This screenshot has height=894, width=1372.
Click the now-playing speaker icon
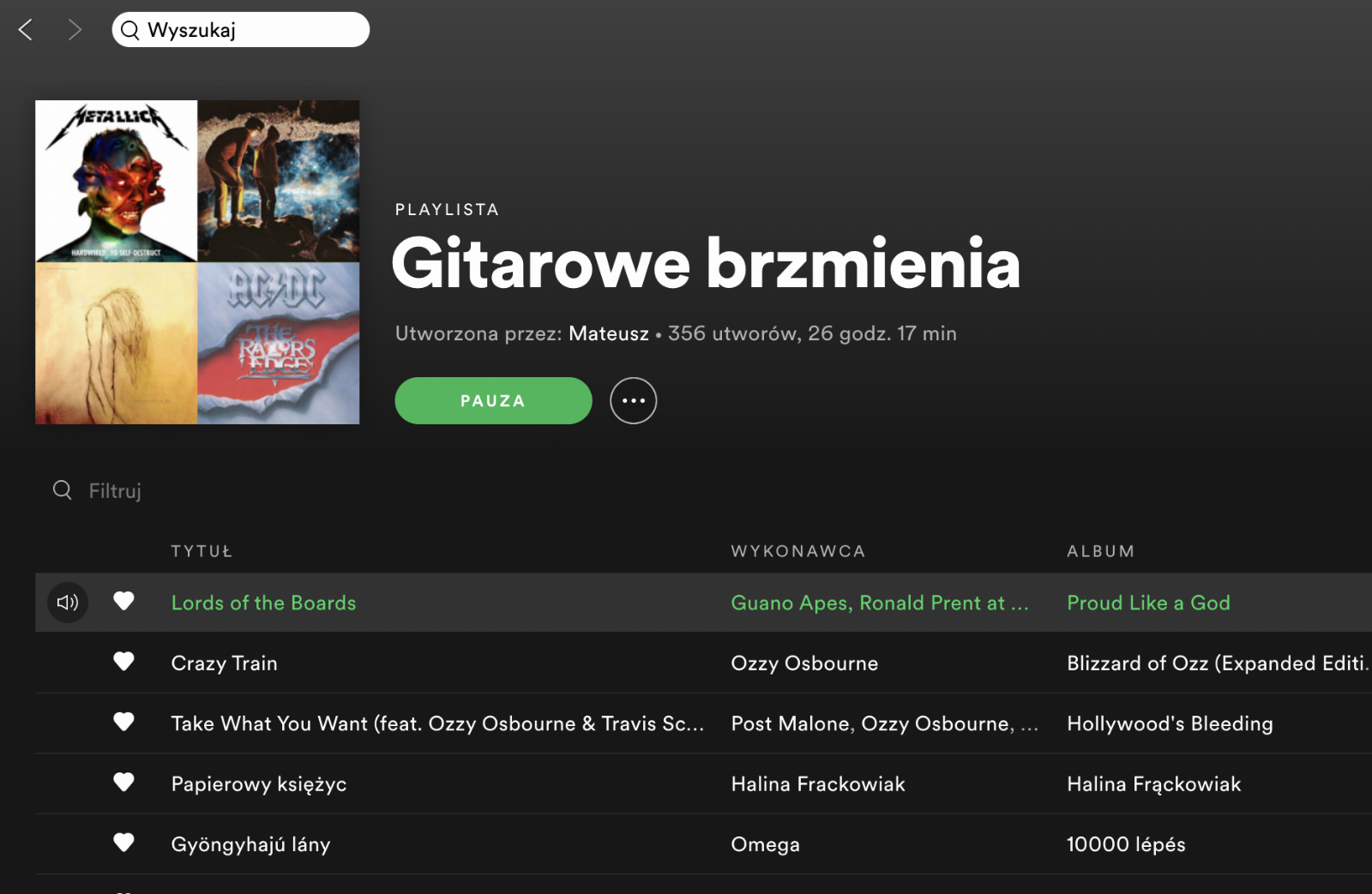68,603
